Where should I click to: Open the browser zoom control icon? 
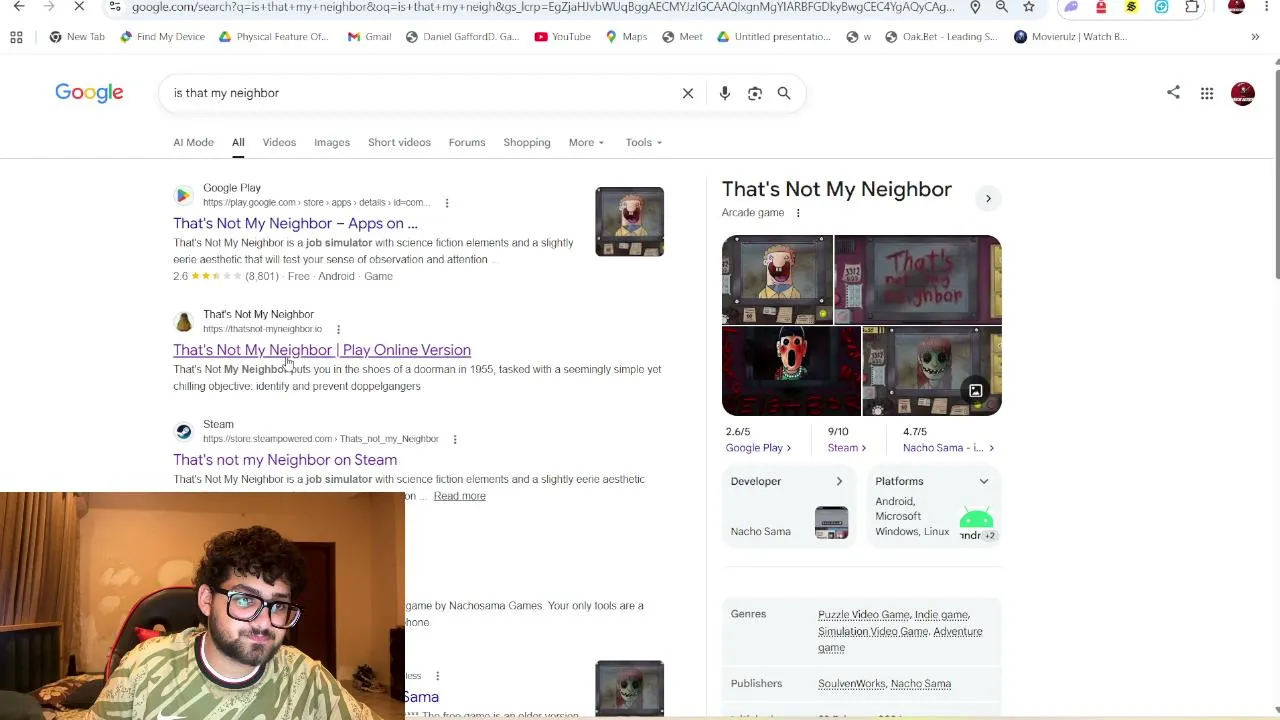click(x=1001, y=7)
